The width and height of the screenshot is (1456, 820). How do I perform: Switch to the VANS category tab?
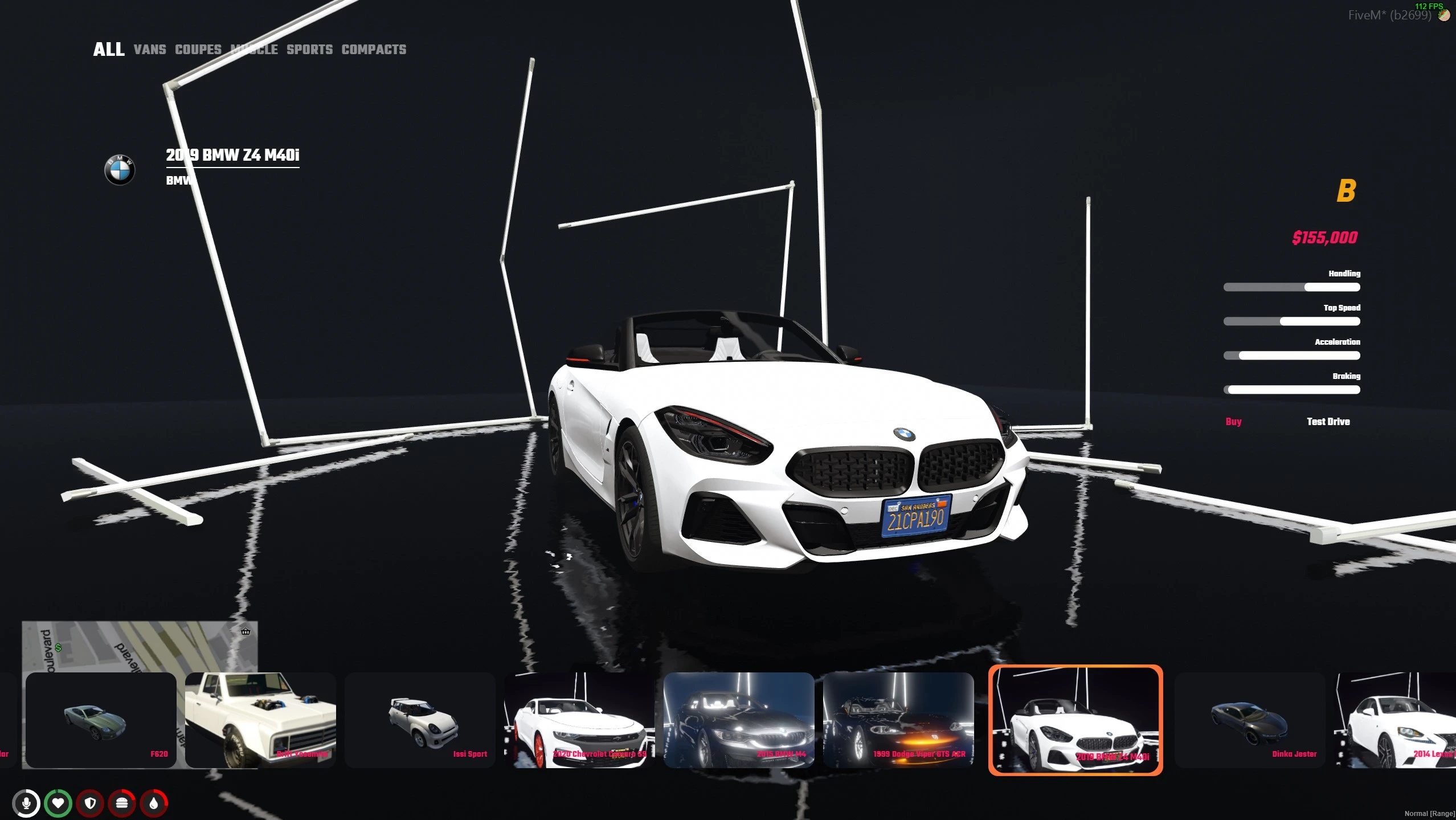point(150,50)
